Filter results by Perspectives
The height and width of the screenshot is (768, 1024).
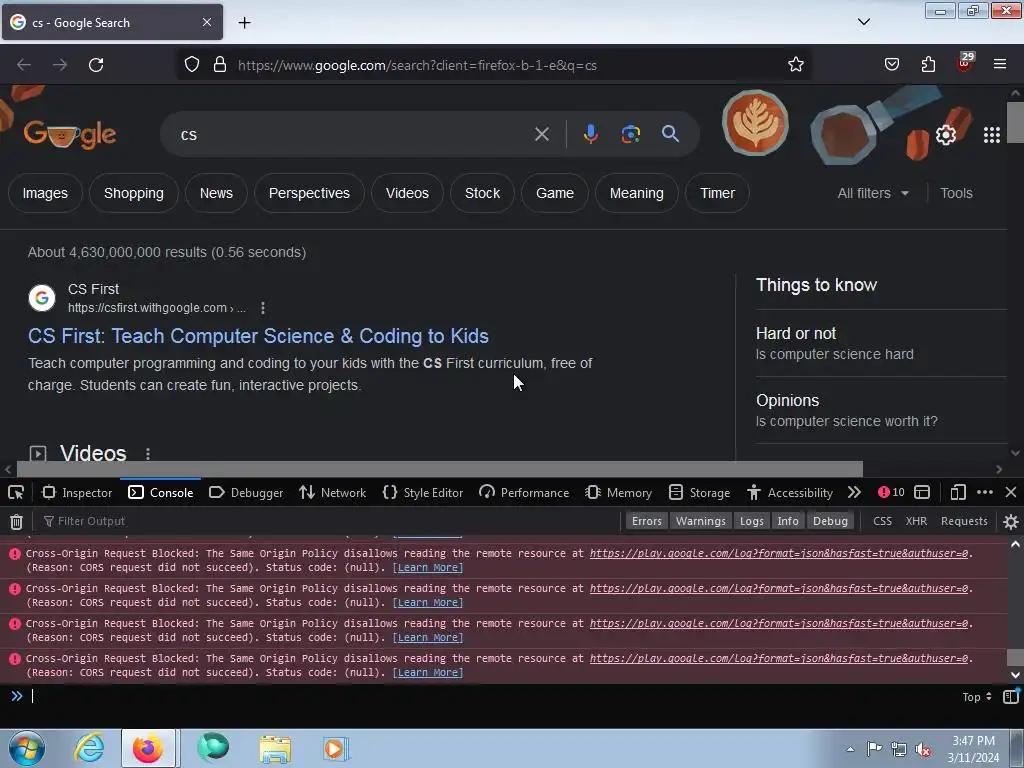pyautogui.click(x=310, y=193)
